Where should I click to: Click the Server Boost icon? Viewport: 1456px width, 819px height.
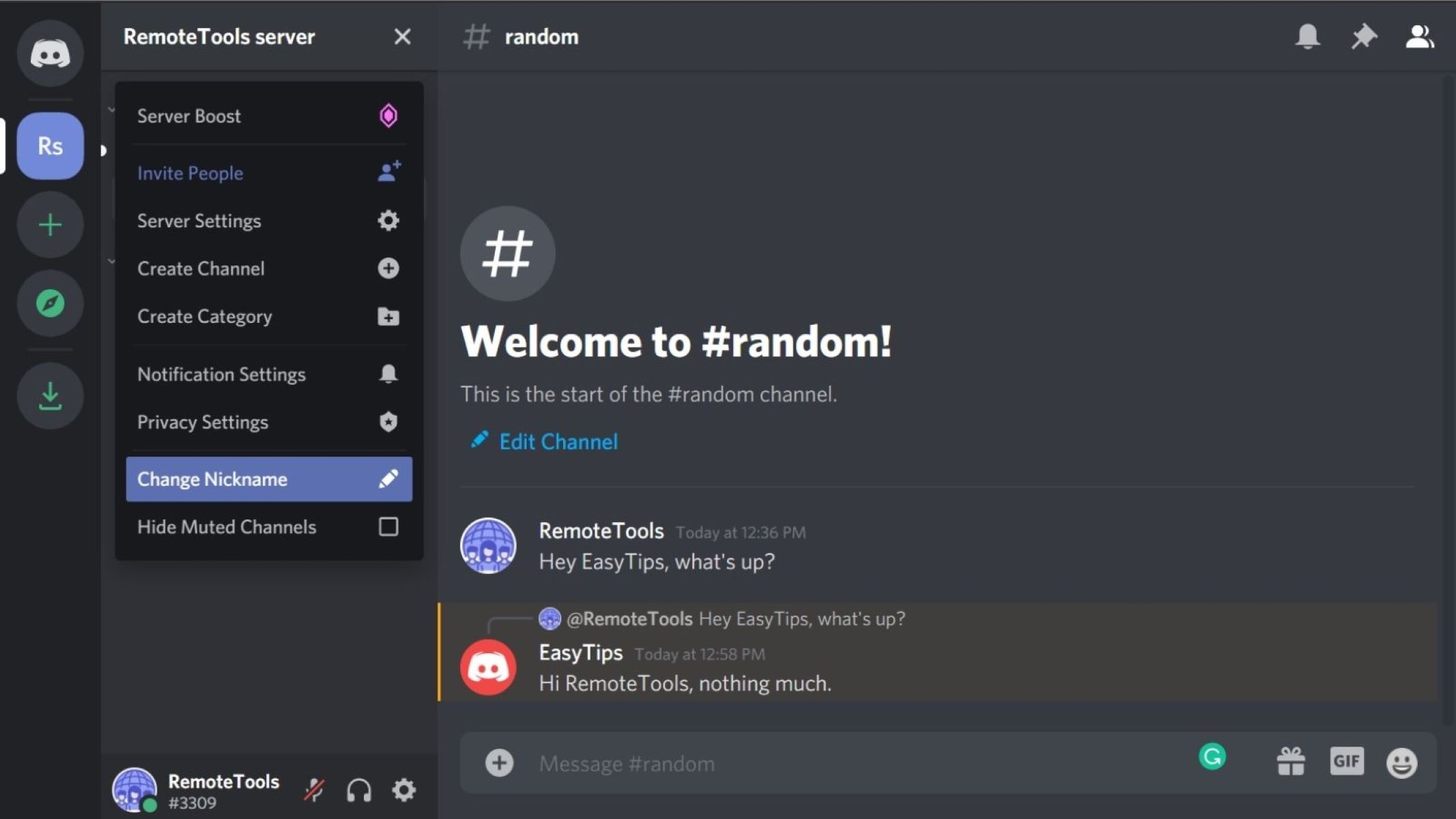tap(388, 115)
